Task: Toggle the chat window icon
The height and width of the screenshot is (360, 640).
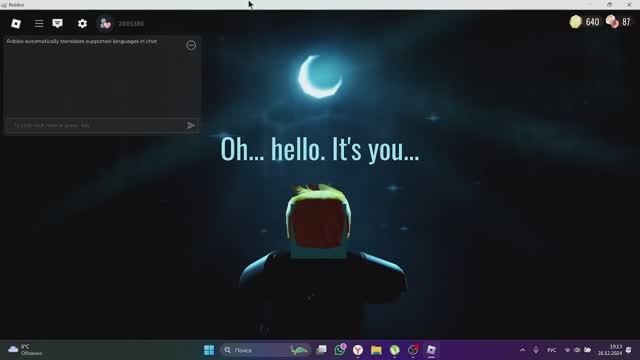Action: [x=58, y=23]
